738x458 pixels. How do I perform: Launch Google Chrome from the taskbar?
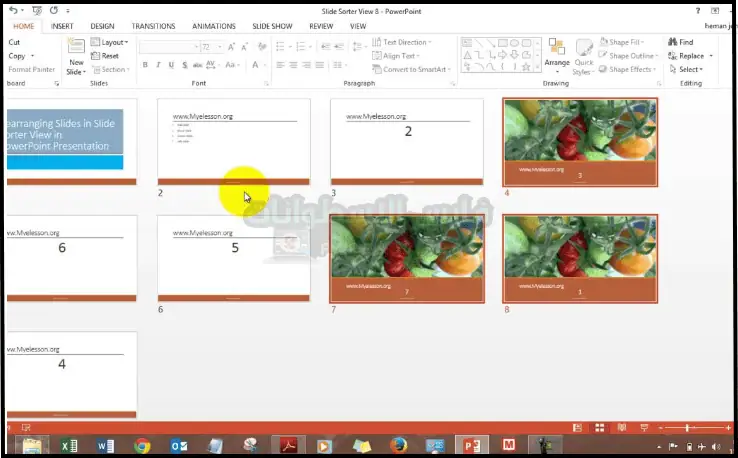(x=142, y=445)
